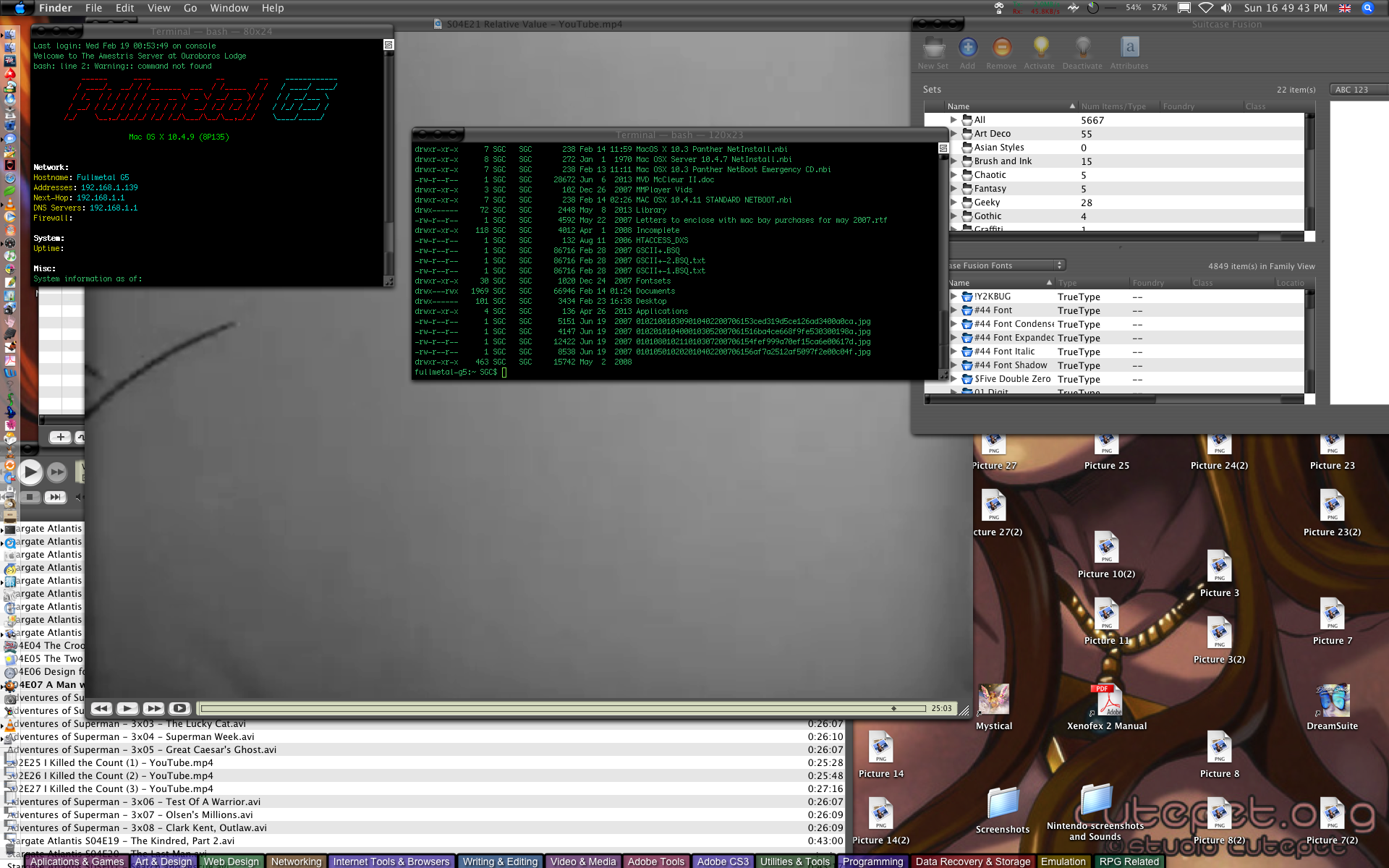Click the diamond position marker on the seek bar
This screenshot has width=1389, height=868.
893,709
